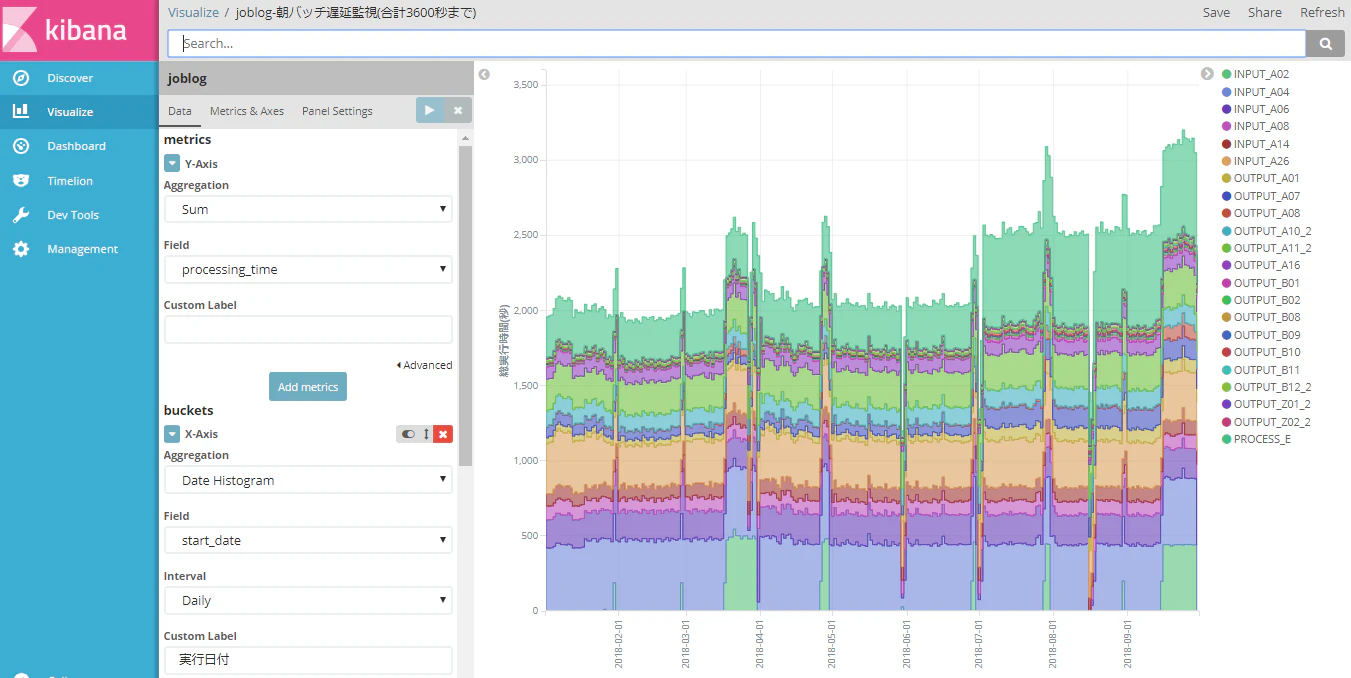Click INPUT_A14 legend color dot

1227,144
